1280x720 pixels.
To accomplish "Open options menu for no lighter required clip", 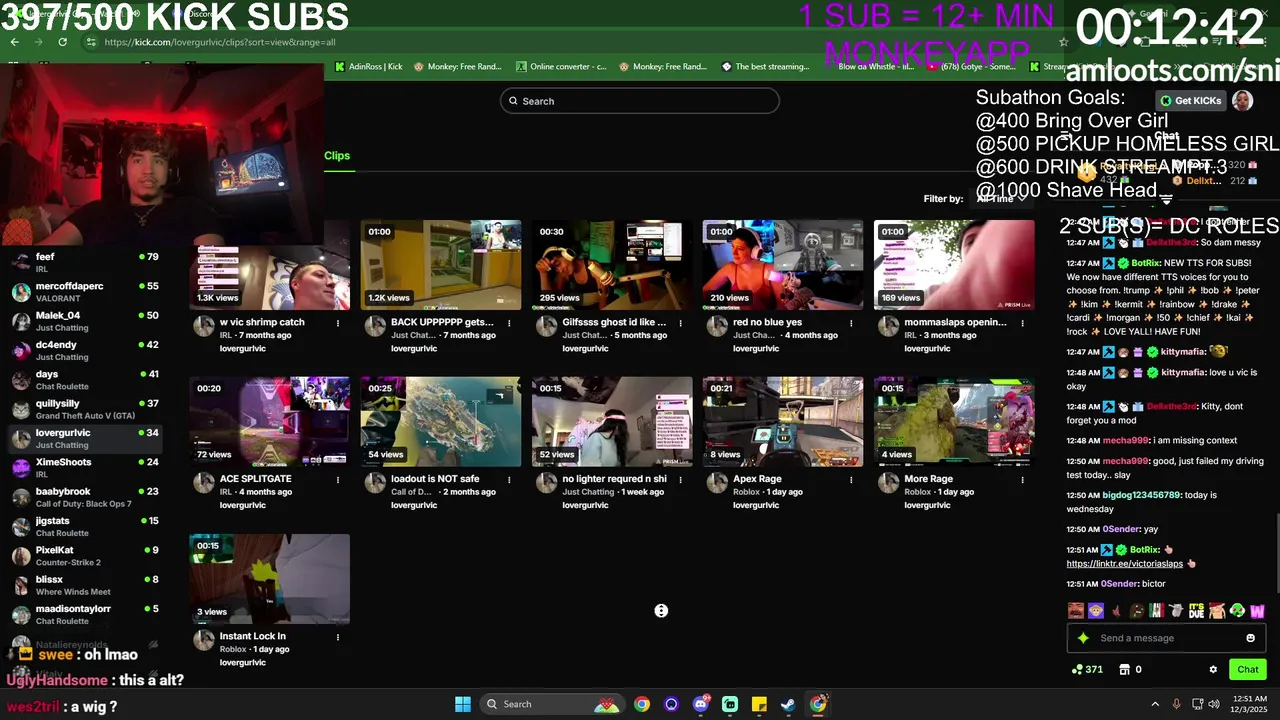I will (x=680, y=480).
